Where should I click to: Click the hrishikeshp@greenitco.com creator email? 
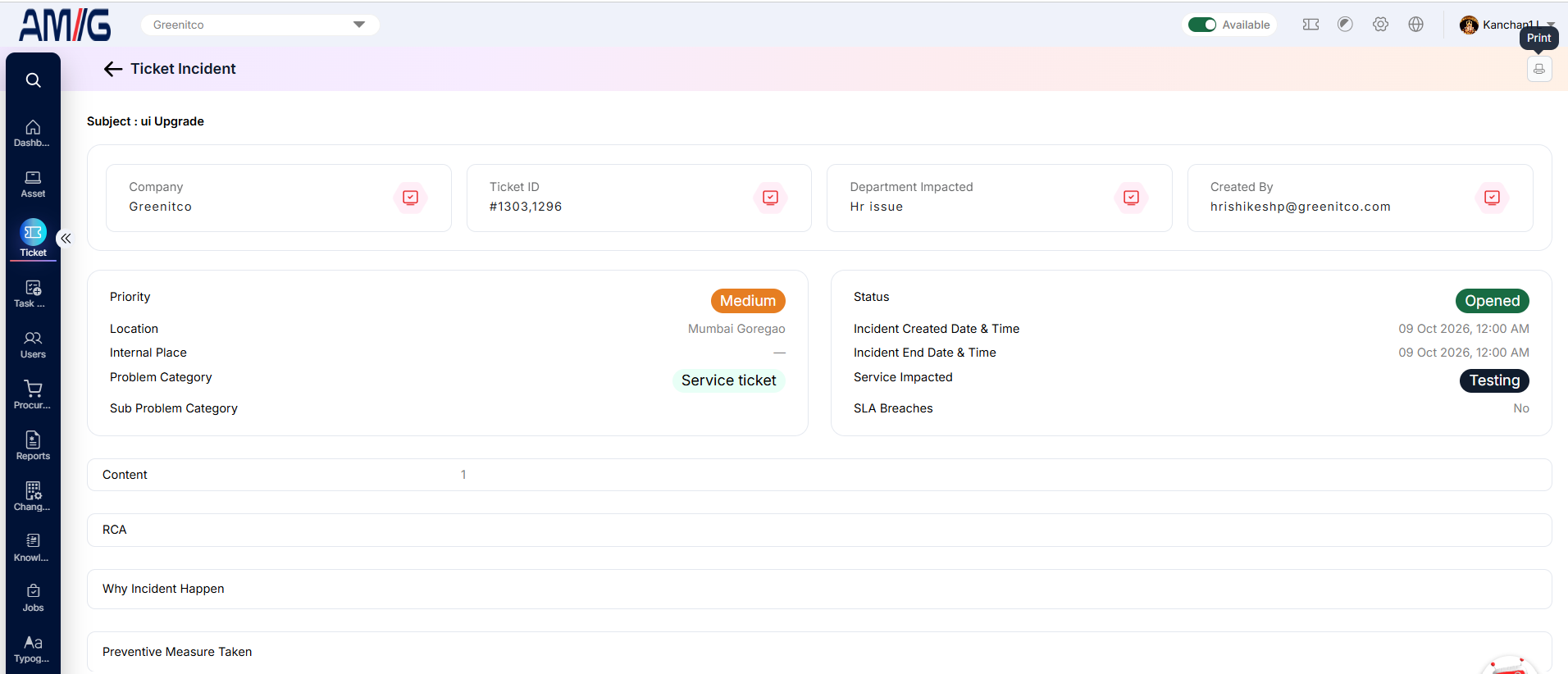click(x=1301, y=207)
